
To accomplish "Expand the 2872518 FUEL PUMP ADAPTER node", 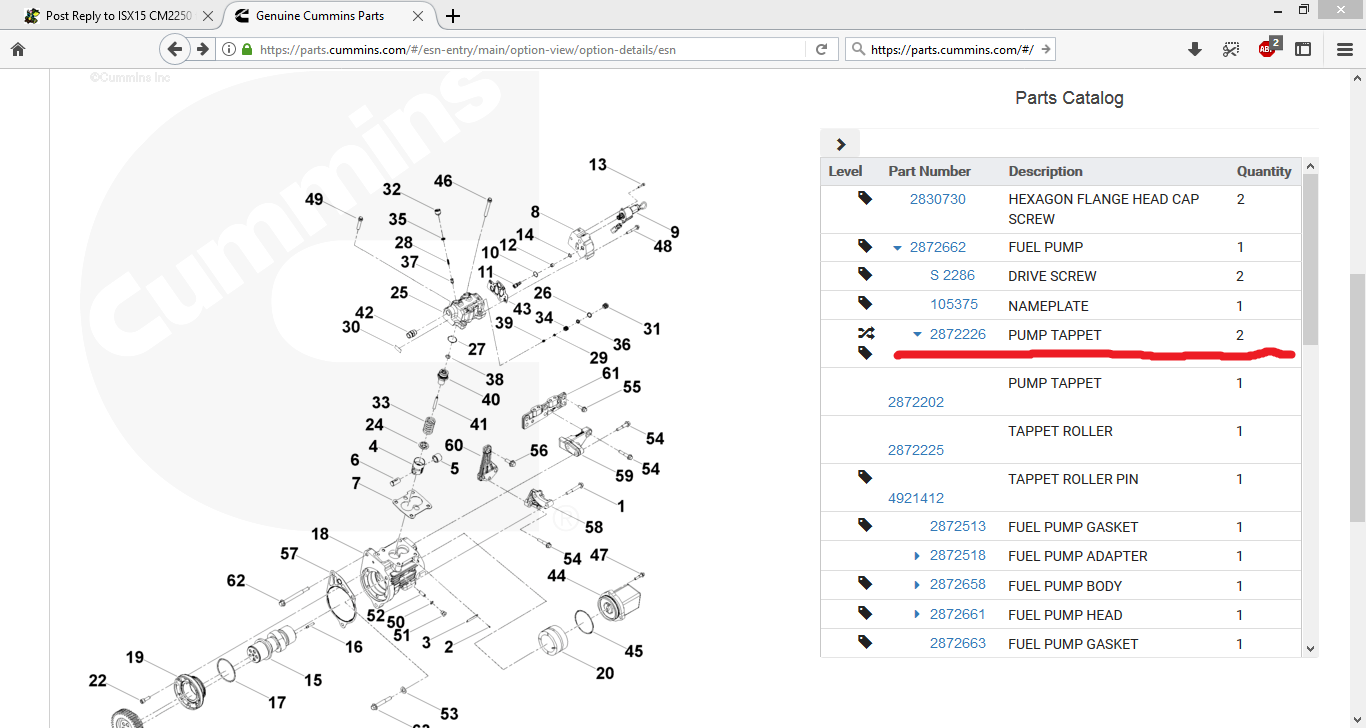I will (917, 556).
